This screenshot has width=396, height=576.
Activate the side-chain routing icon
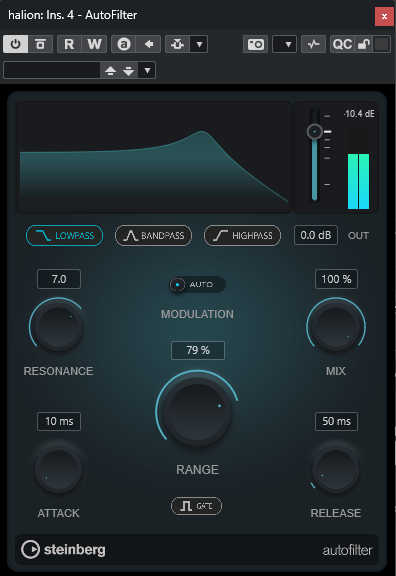pos(177,44)
